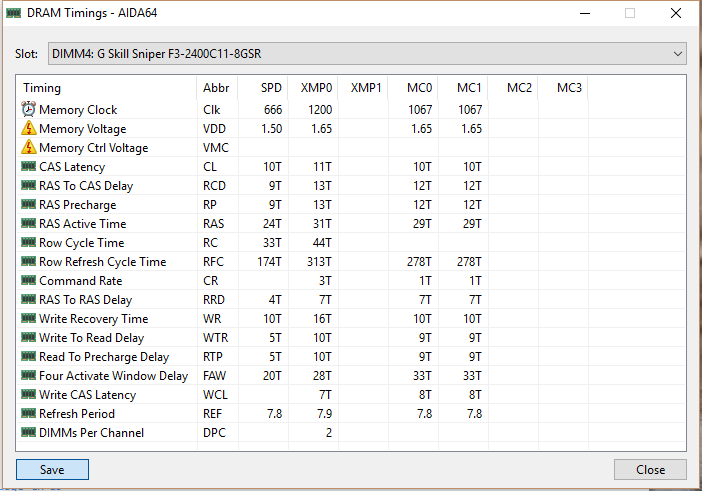
Task: Click the RAM icon beside Write CAS Latency
Action: [29, 395]
